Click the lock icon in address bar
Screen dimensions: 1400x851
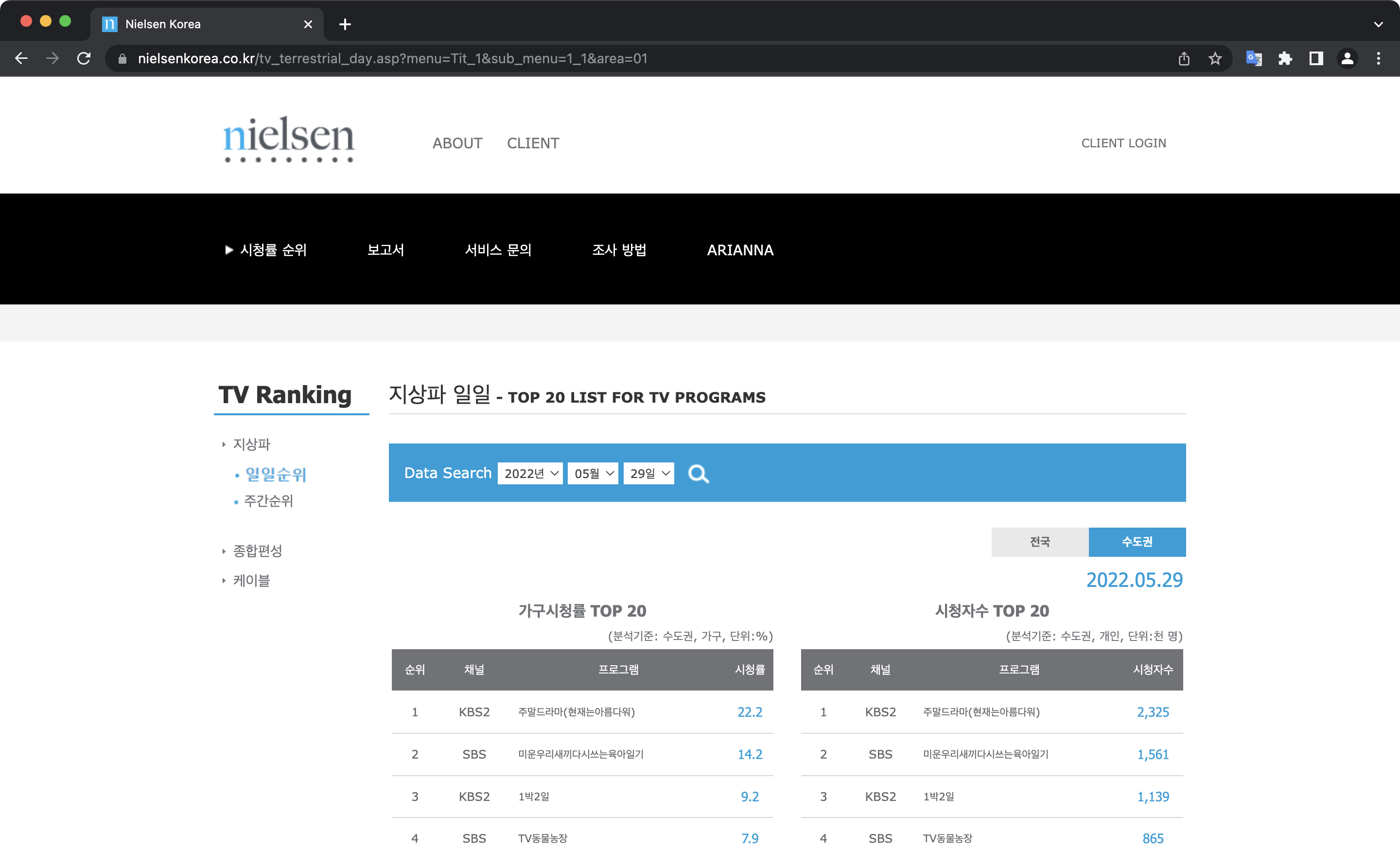[x=122, y=58]
